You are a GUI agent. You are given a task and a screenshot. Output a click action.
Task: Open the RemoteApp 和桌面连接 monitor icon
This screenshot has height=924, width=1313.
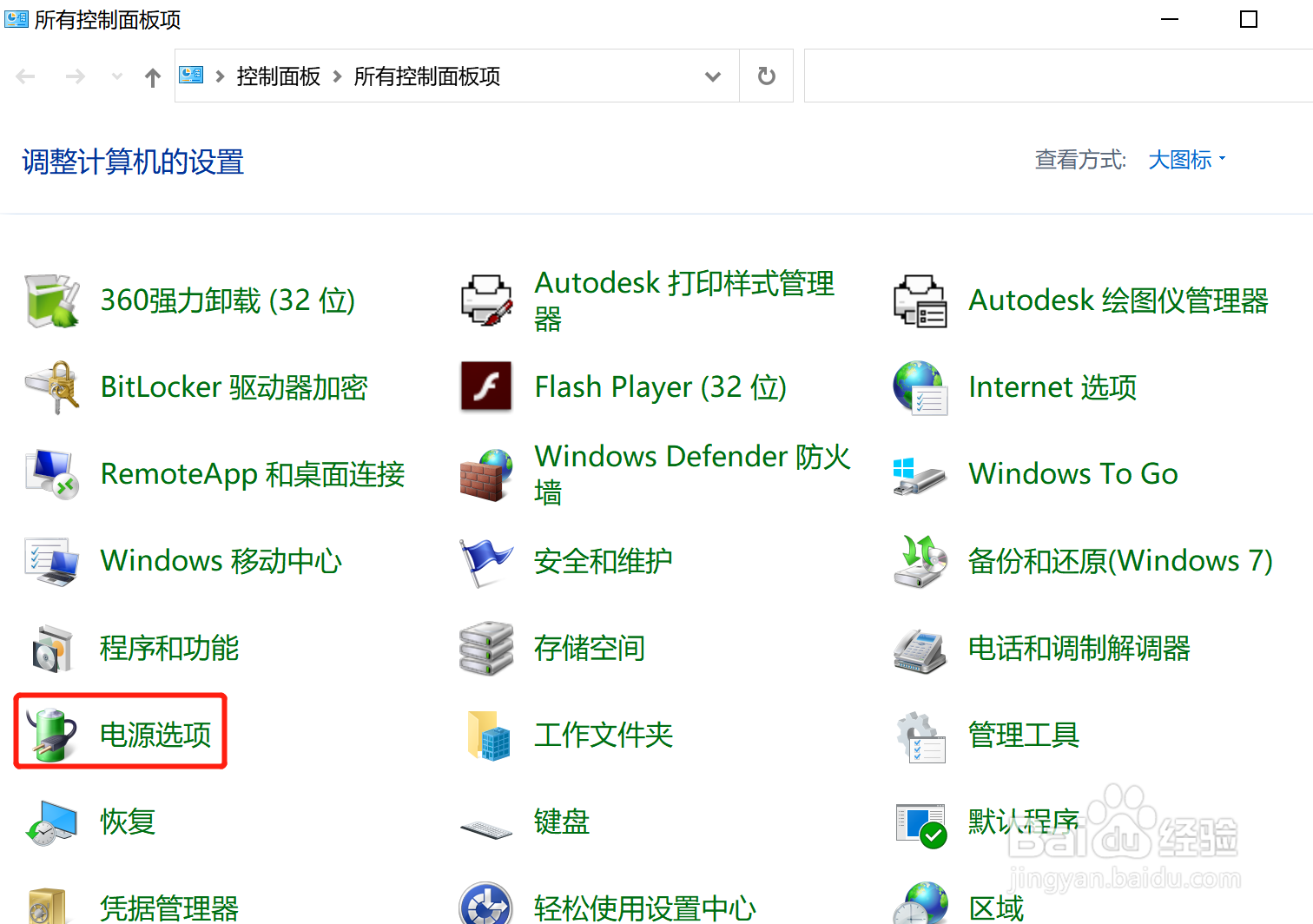(52, 474)
